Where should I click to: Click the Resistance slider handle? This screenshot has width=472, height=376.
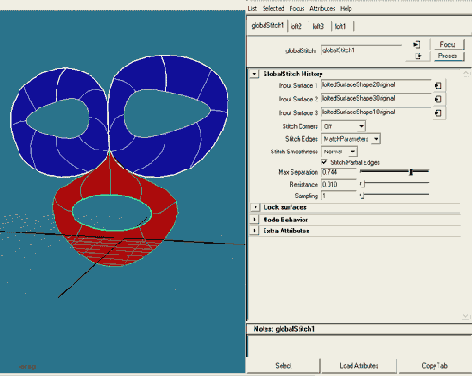tap(362, 184)
